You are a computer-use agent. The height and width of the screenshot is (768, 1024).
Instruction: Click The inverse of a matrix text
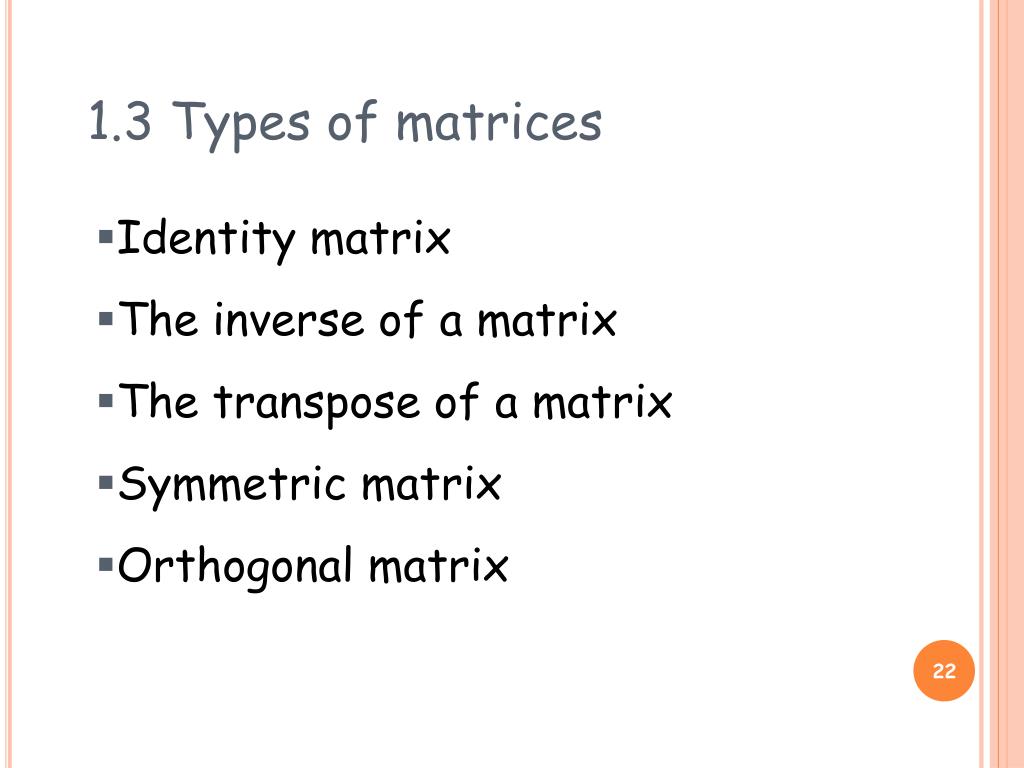point(367,319)
